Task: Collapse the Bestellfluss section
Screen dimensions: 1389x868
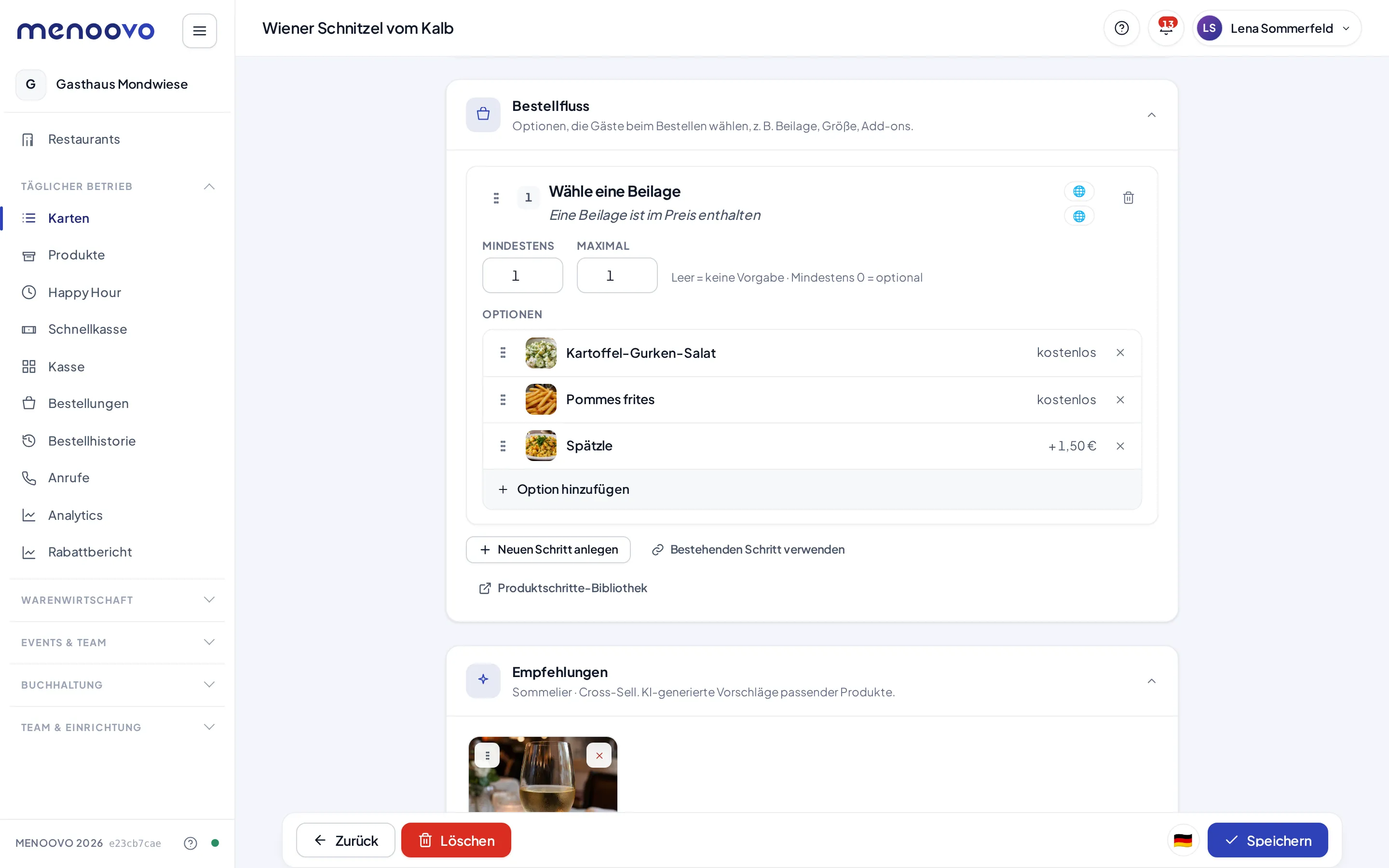Action: pyautogui.click(x=1151, y=115)
